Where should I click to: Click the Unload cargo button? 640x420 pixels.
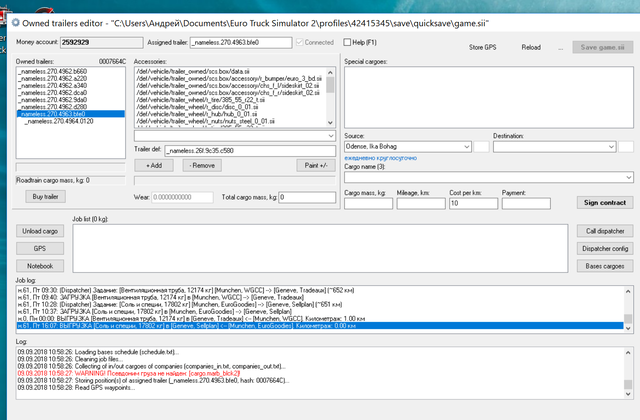pos(40,231)
